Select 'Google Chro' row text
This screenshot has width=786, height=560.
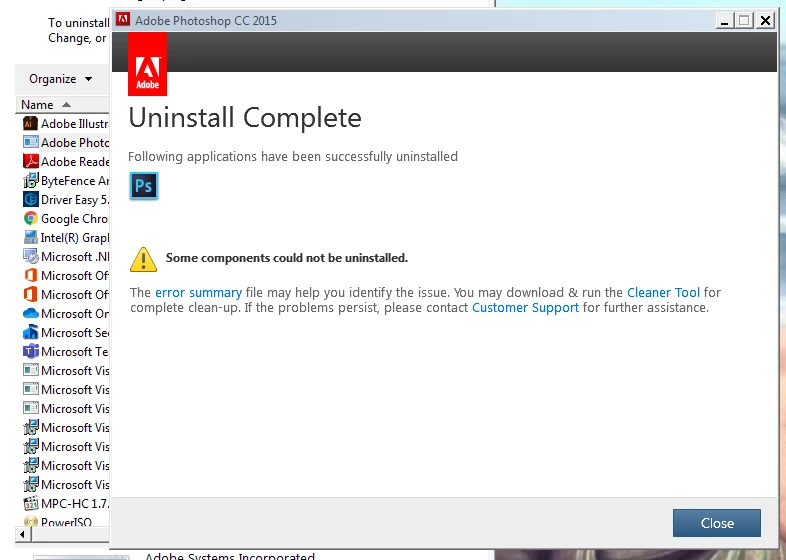[75, 219]
